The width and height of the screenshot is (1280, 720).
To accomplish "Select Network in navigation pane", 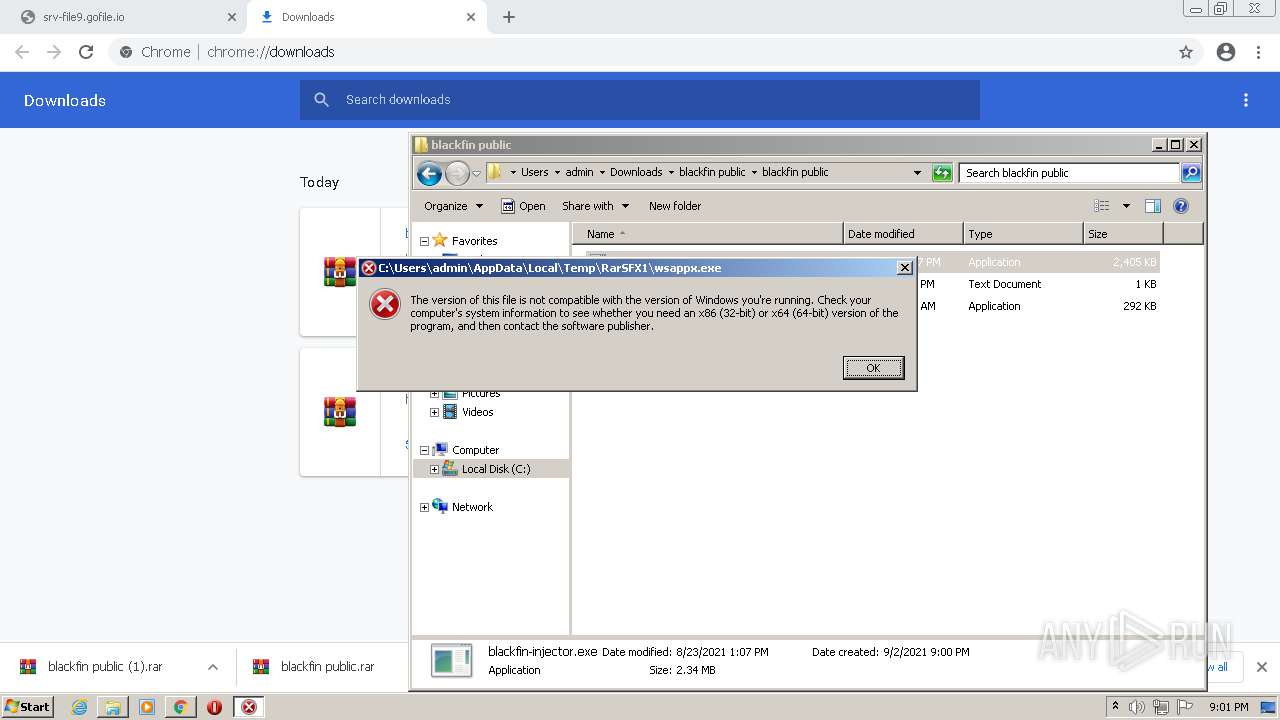I will pyautogui.click(x=472, y=507).
